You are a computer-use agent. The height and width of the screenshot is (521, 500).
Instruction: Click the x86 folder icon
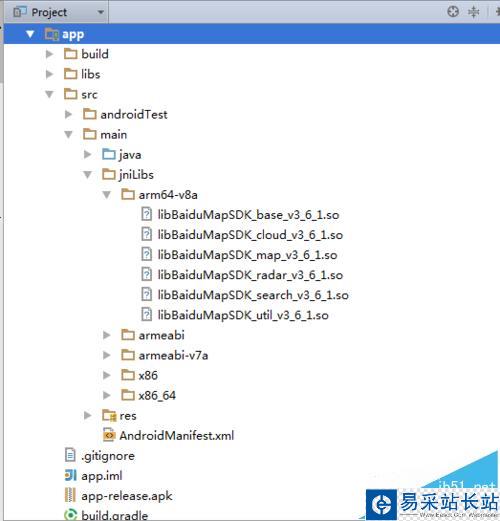pos(128,375)
